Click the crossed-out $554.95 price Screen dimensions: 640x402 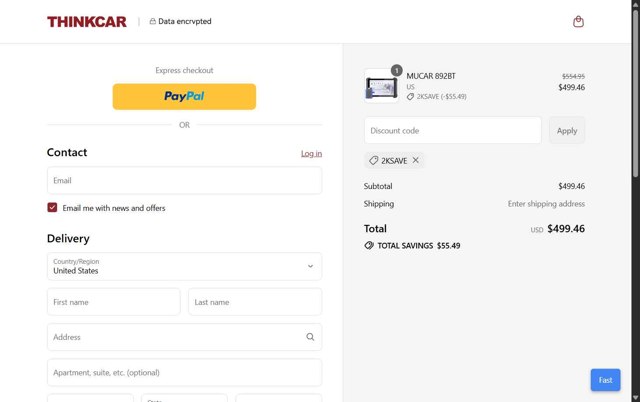click(x=573, y=76)
